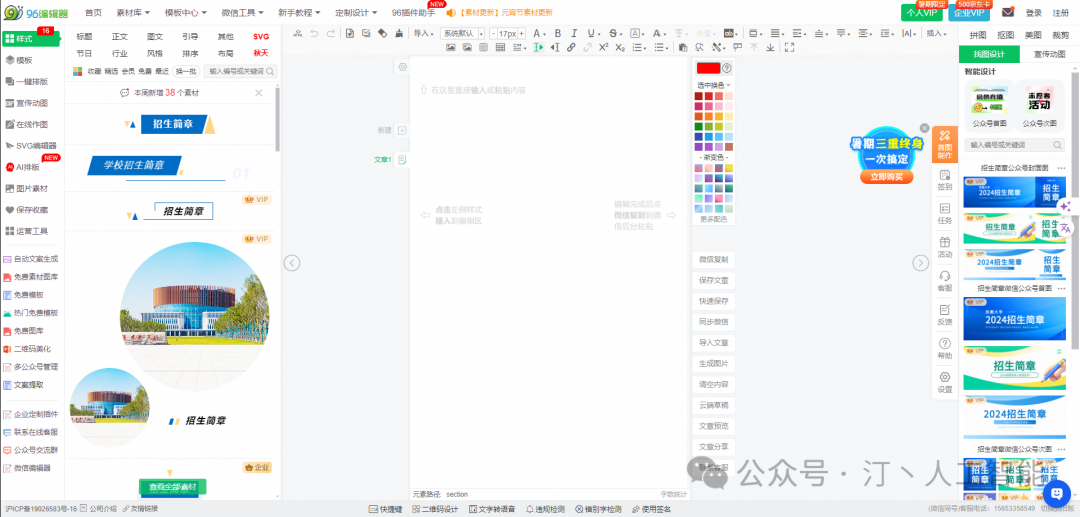The height and width of the screenshot is (517, 1080).
Task: Close the 本周新增 notice
Action: click(259, 93)
